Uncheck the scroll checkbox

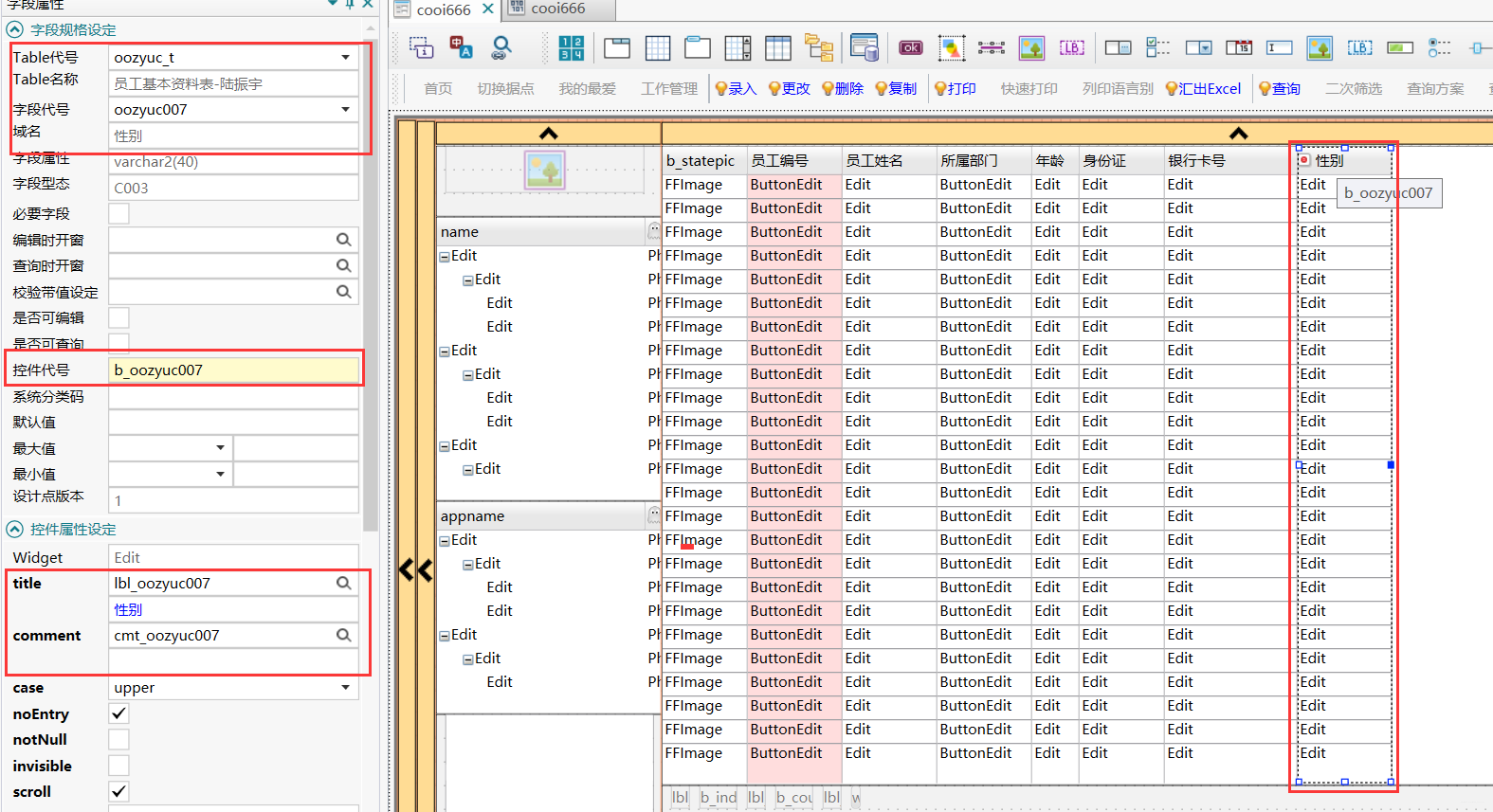coord(118,791)
